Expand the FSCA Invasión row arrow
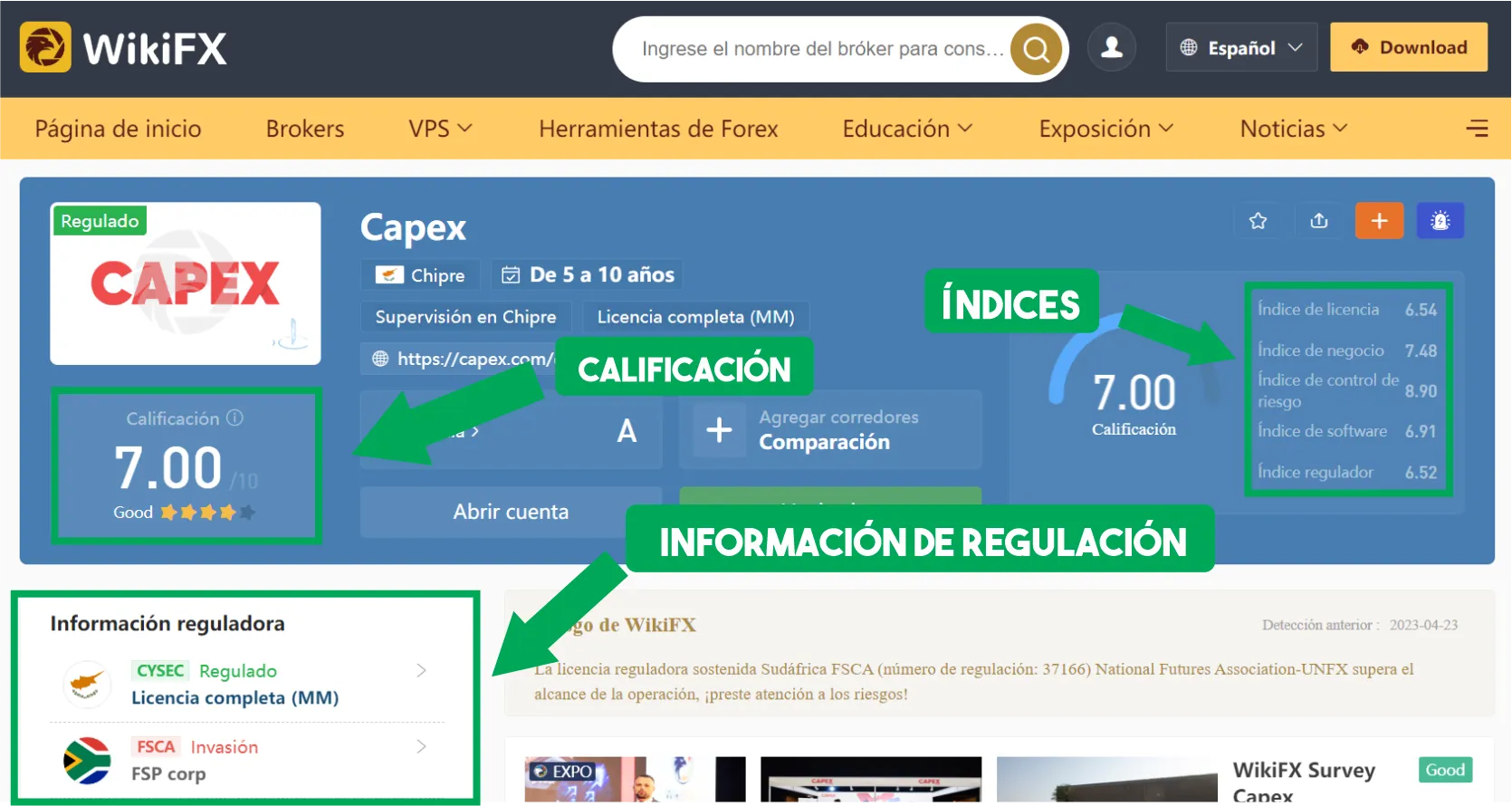1512x806 pixels. (421, 746)
